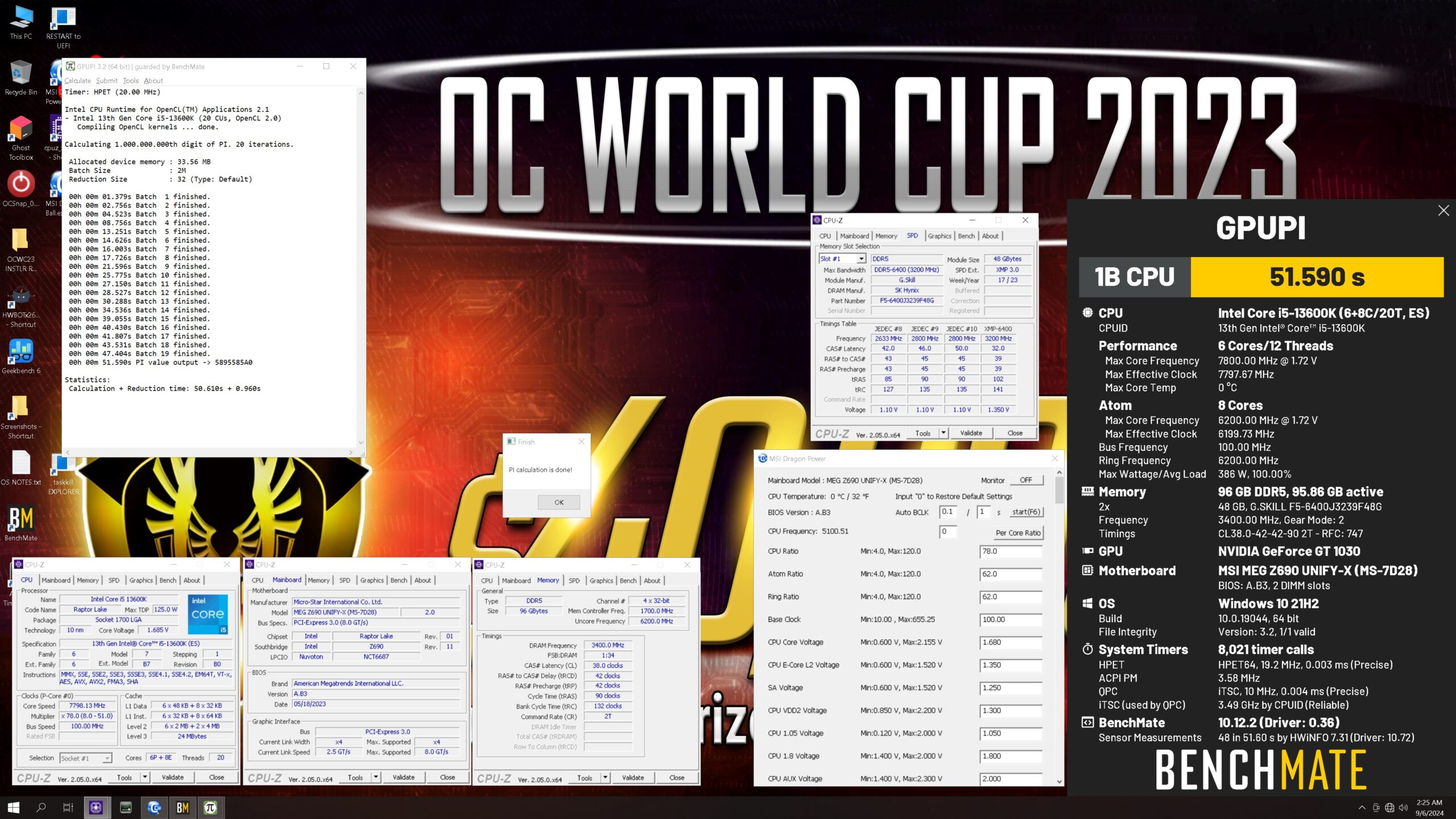Open the OS NOTES.txt file icon

(x=21, y=468)
